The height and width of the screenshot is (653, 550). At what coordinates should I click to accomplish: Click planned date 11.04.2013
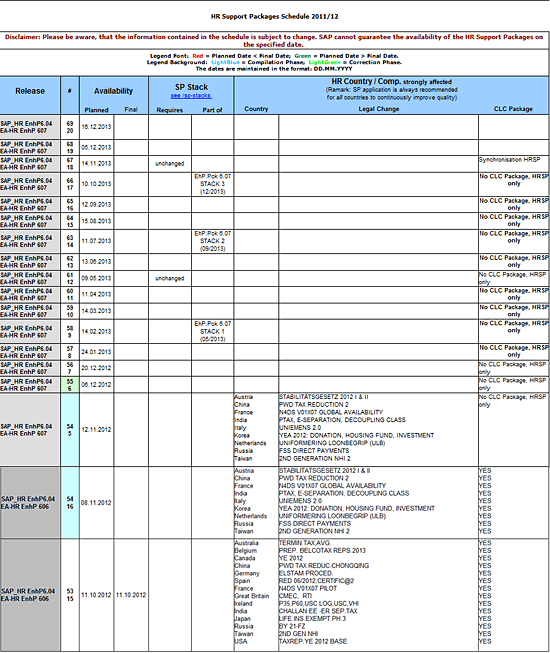click(96, 294)
